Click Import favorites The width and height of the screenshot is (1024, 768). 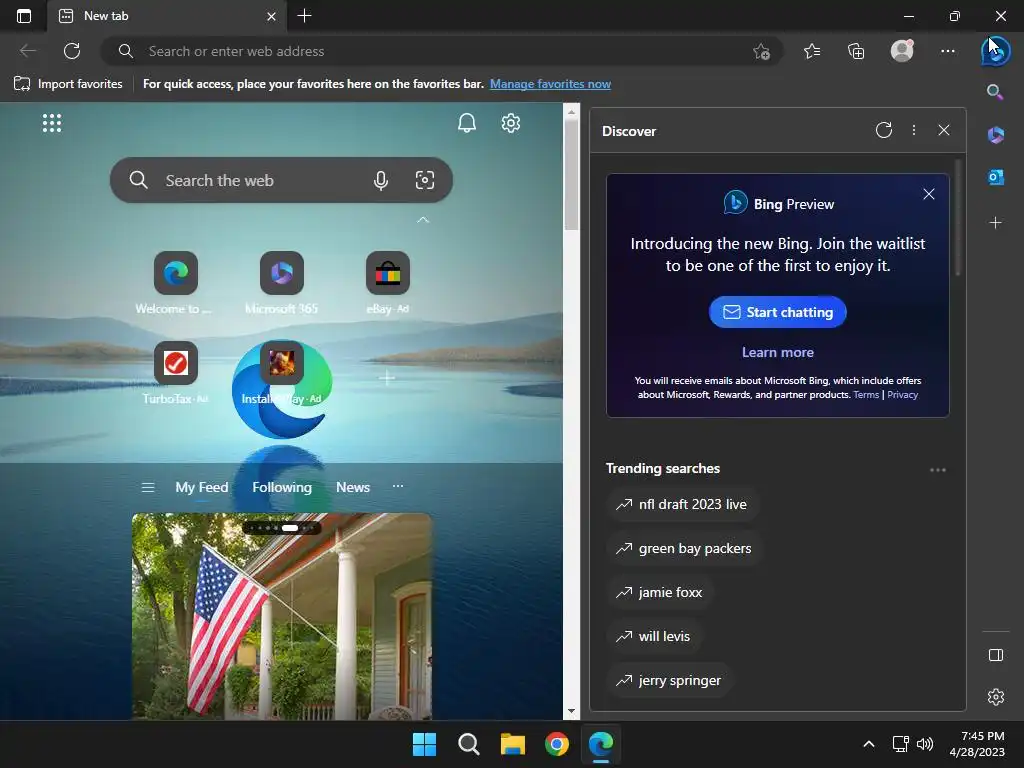pos(68,84)
